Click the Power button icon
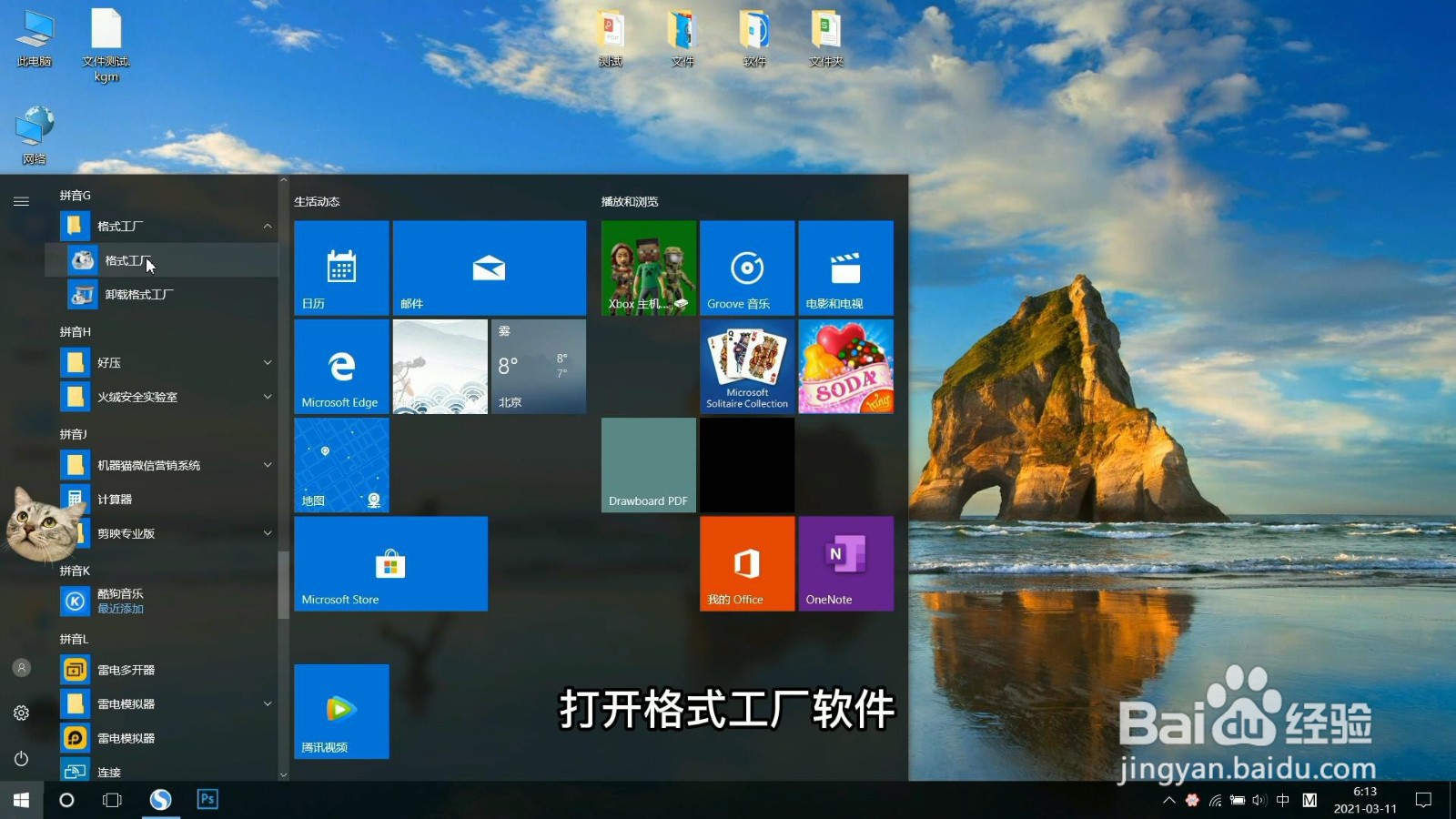Image resolution: width=1456 pixels, height=819 pixels. [21, 758]
